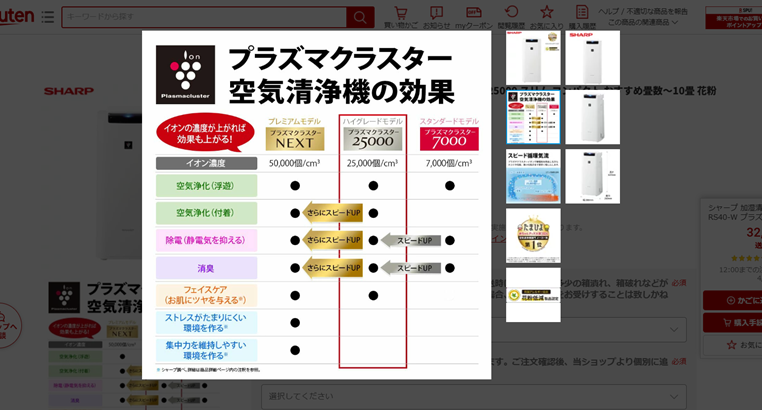Select first thumbnail with SHARP purifier and award badges
The height and width of the screenshot is (410, 762).
(533, 58)
